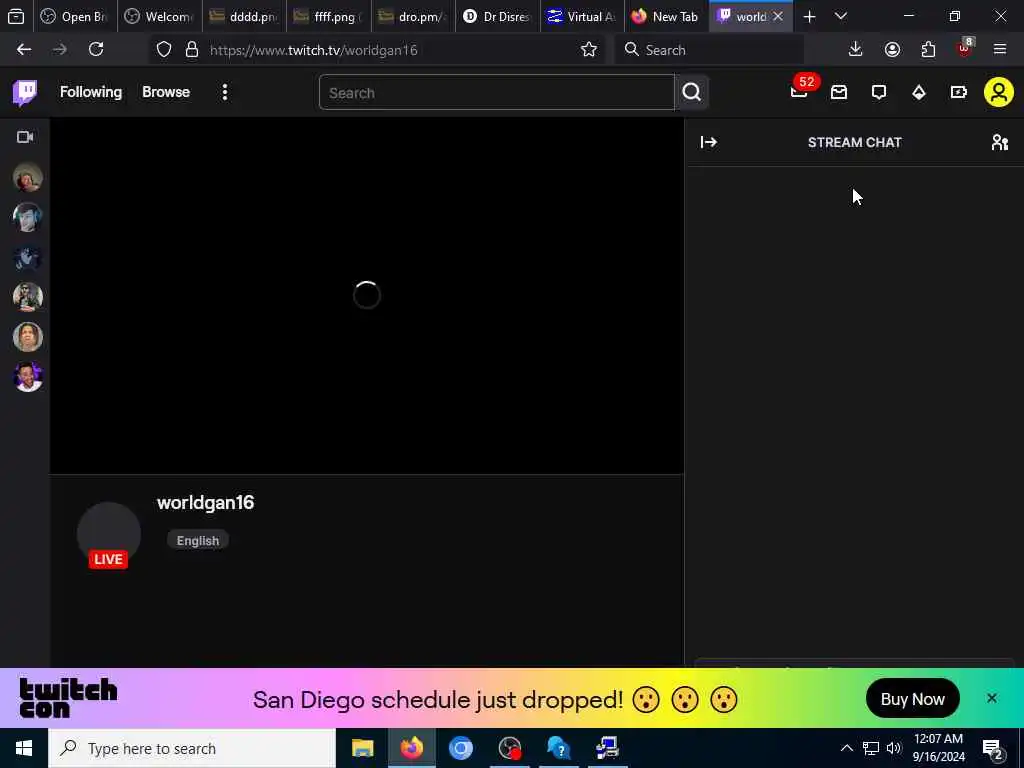The image size is (1024, 768).
Task: Switch to the dro.pm tab
Action: point(413,17)
